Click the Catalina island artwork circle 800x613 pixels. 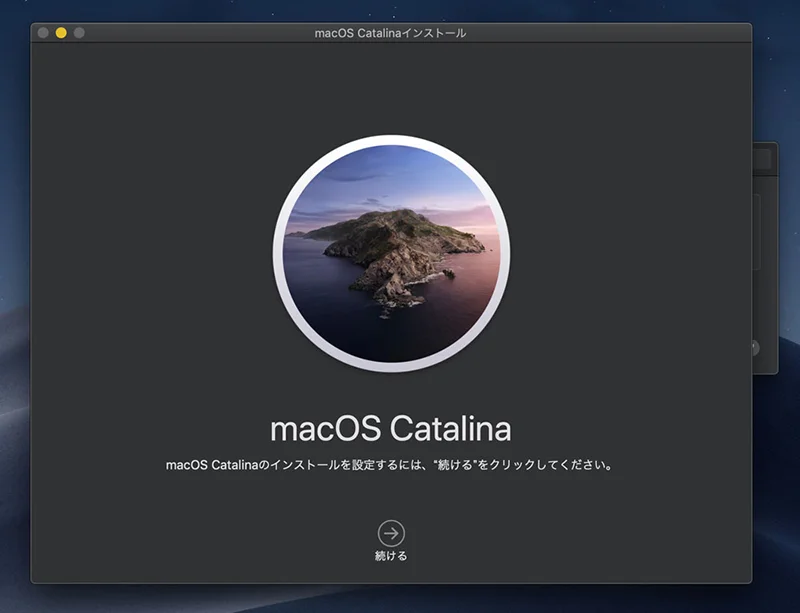tap(391, 255)
